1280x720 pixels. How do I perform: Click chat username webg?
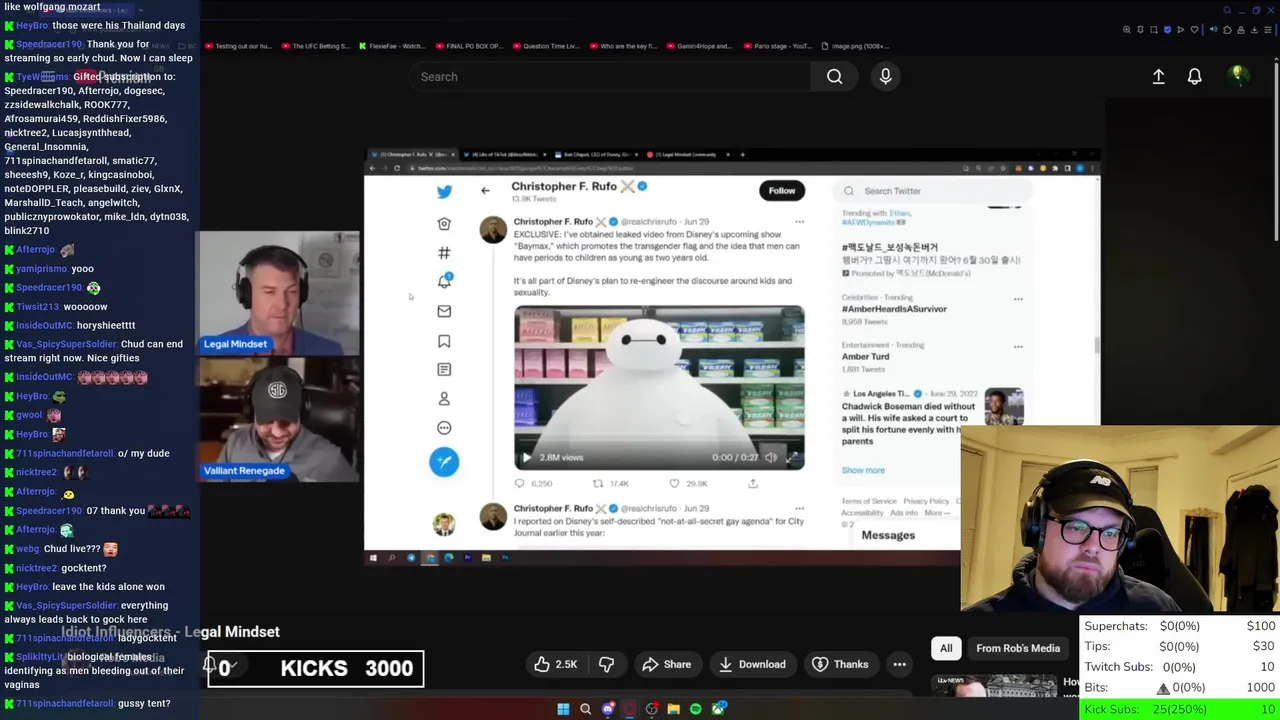(28, 548)
